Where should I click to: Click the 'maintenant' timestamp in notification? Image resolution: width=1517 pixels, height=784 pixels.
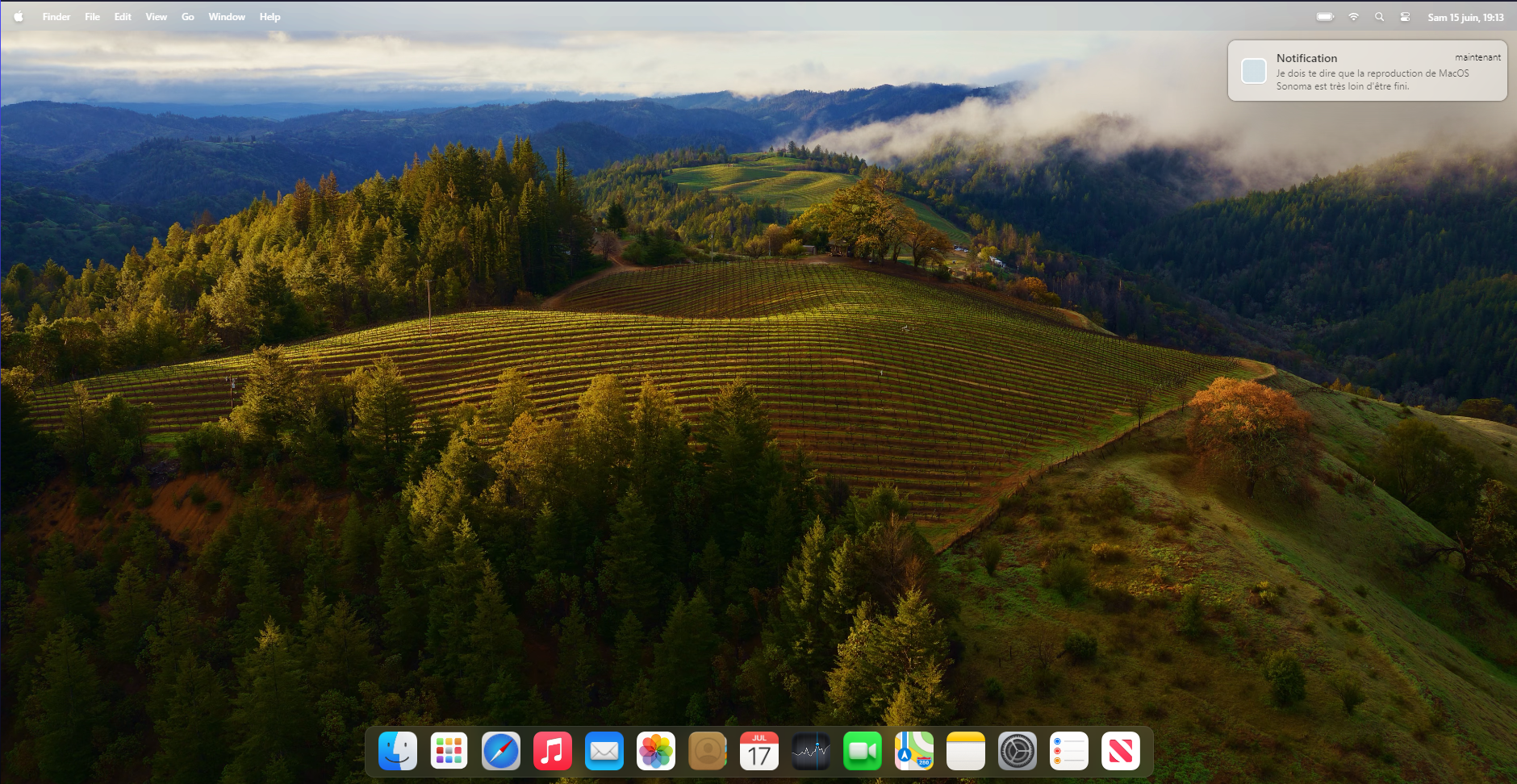[1477, 57]
